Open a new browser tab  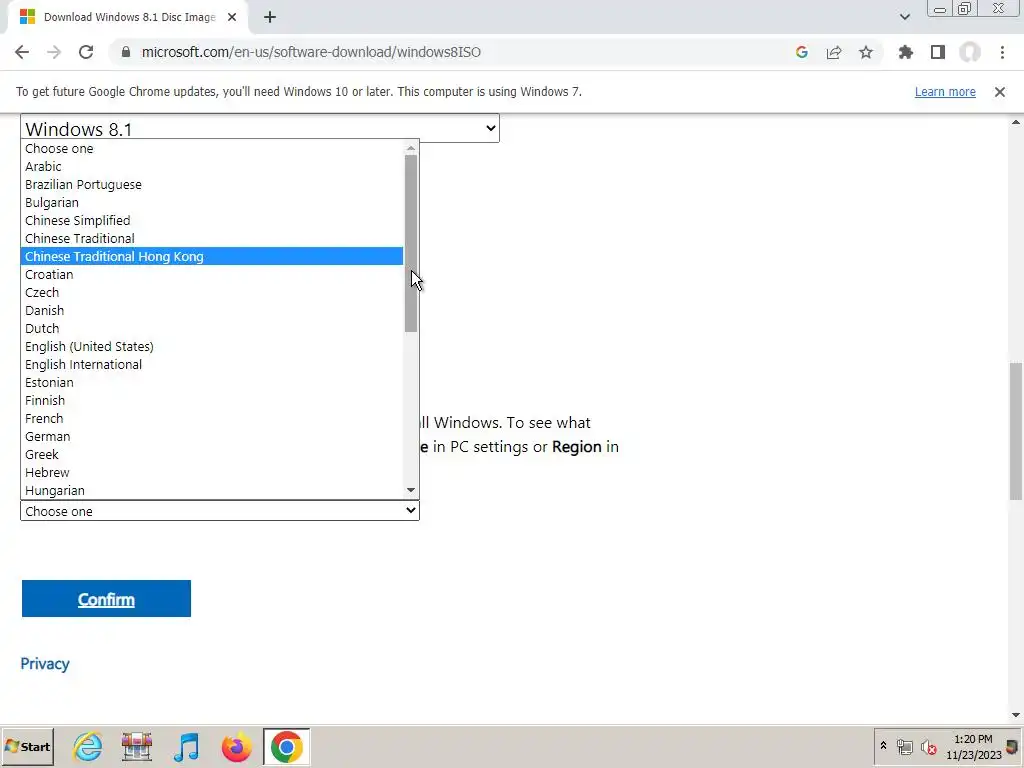(x=270, y=17)
